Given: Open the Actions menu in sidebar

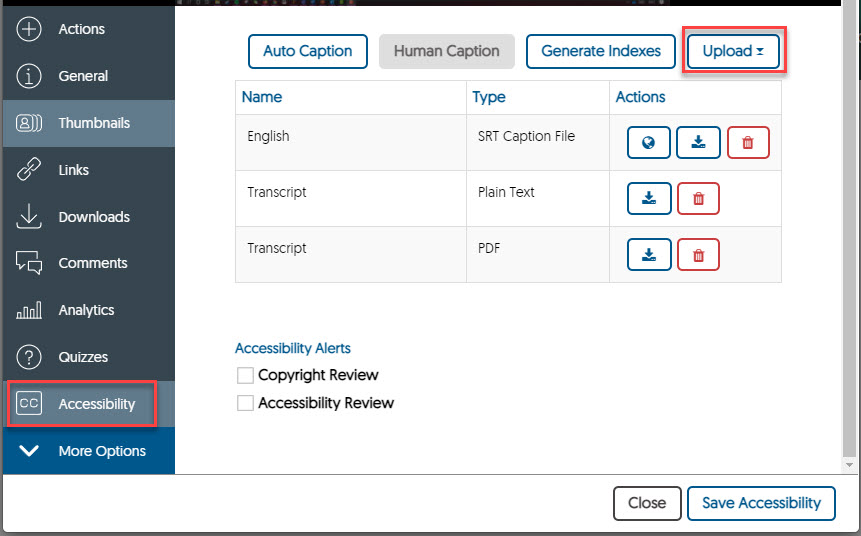Looking at the screenshot, I should [81, 29].
